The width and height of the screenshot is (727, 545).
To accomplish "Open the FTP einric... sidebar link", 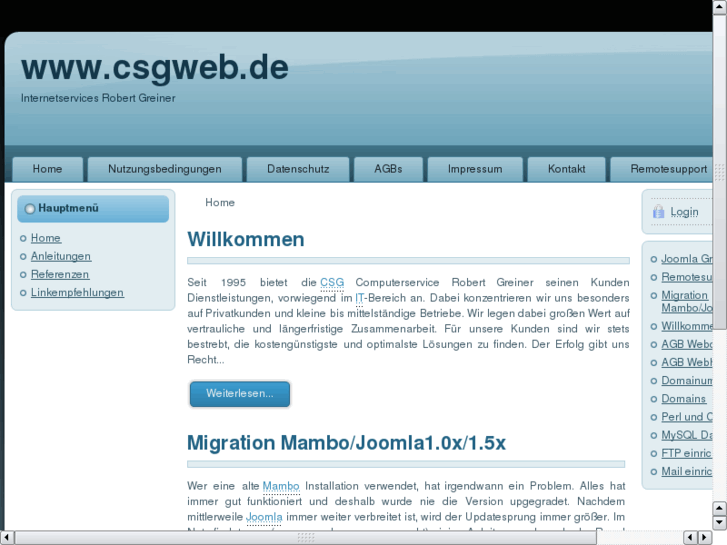I will [686, 453].
